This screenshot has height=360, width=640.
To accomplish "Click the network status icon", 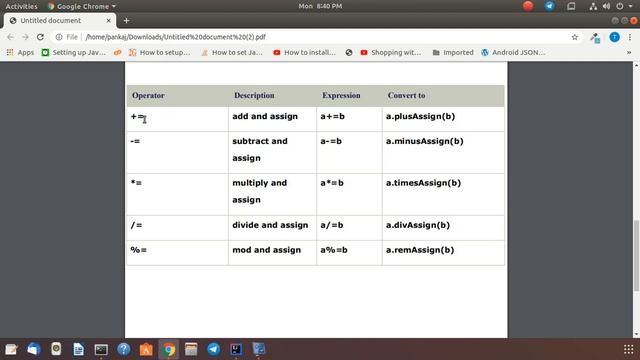I will [x=593, y=6].
